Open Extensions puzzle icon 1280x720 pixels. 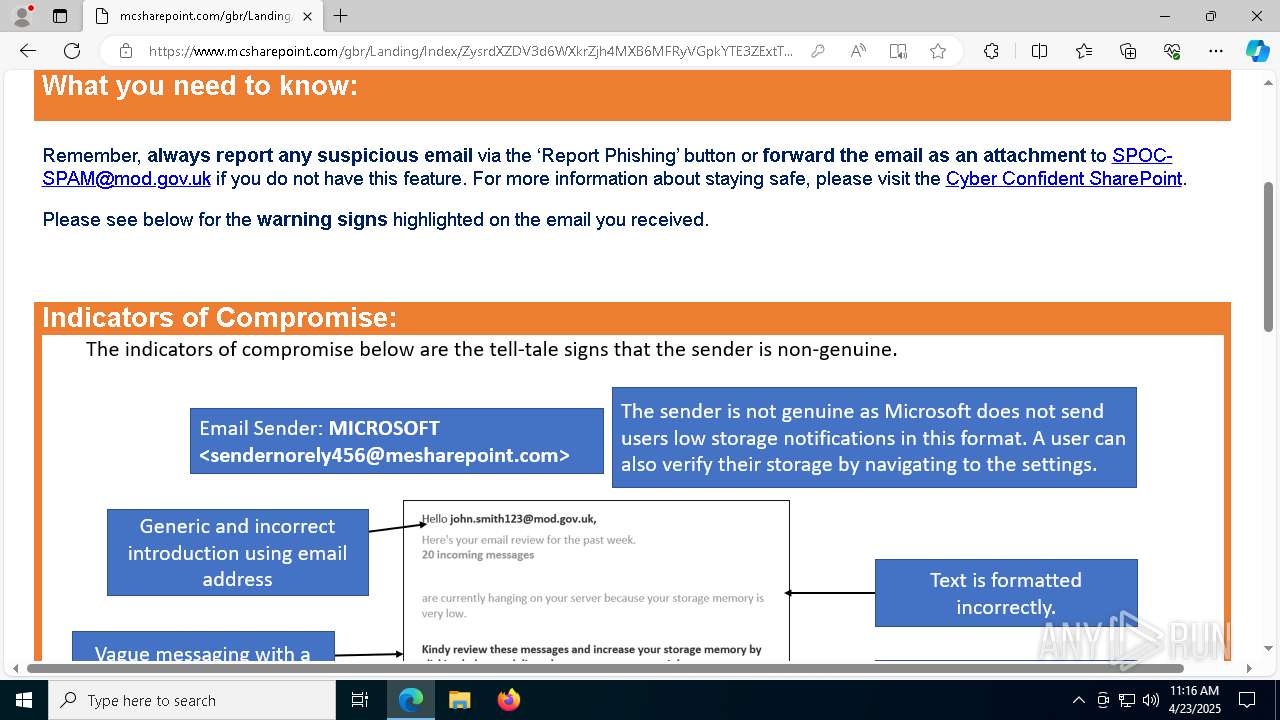coord(991,51)
